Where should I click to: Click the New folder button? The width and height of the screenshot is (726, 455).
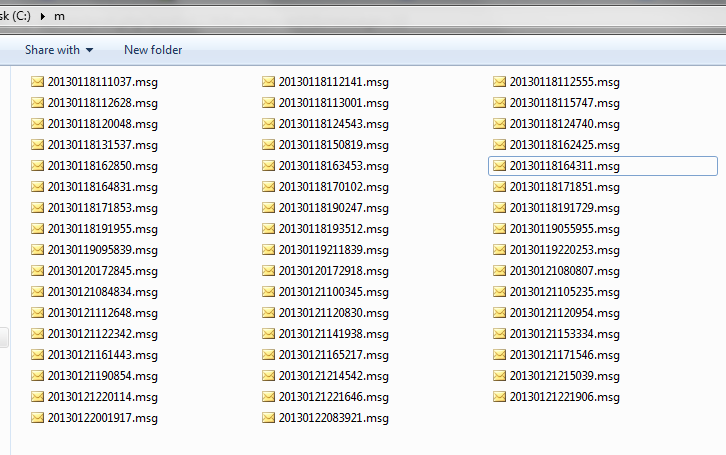153,50
